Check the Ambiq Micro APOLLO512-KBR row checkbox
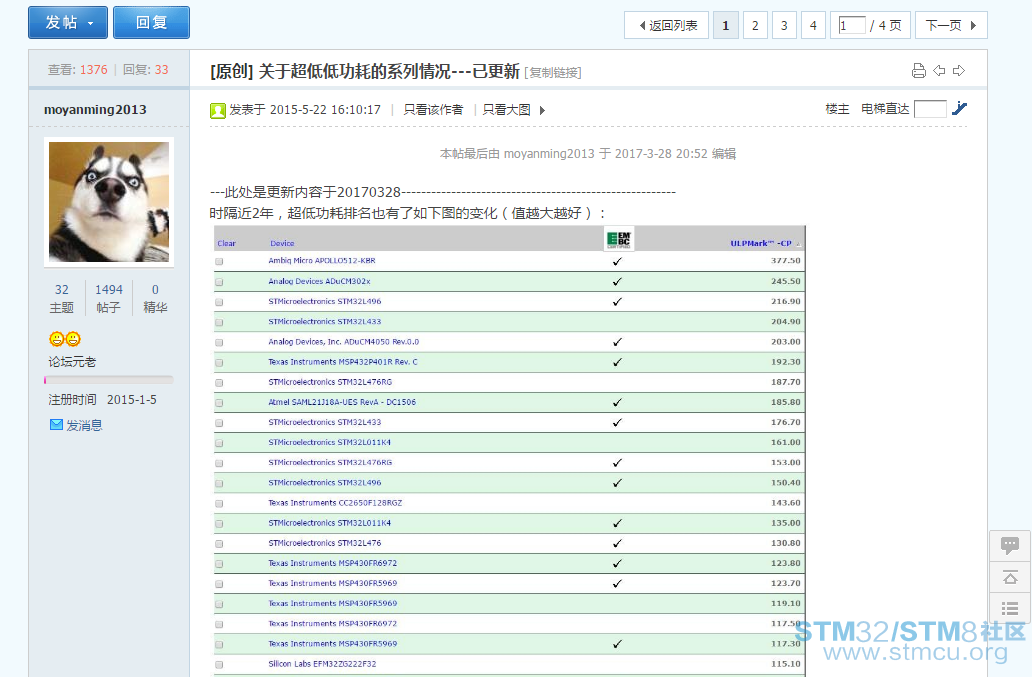1032x677 pixels. (219, 261)
